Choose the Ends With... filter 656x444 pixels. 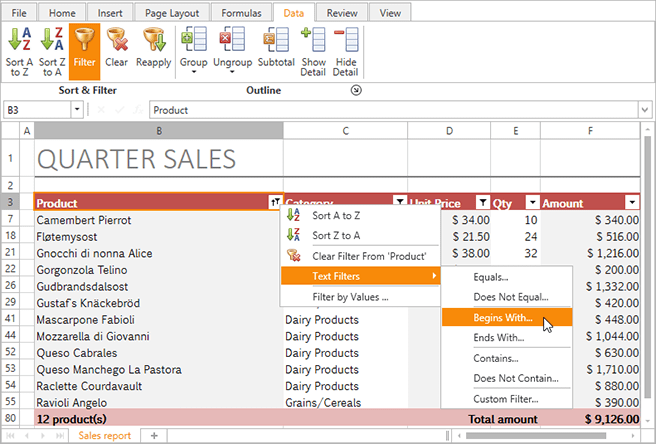coord(507,338)
